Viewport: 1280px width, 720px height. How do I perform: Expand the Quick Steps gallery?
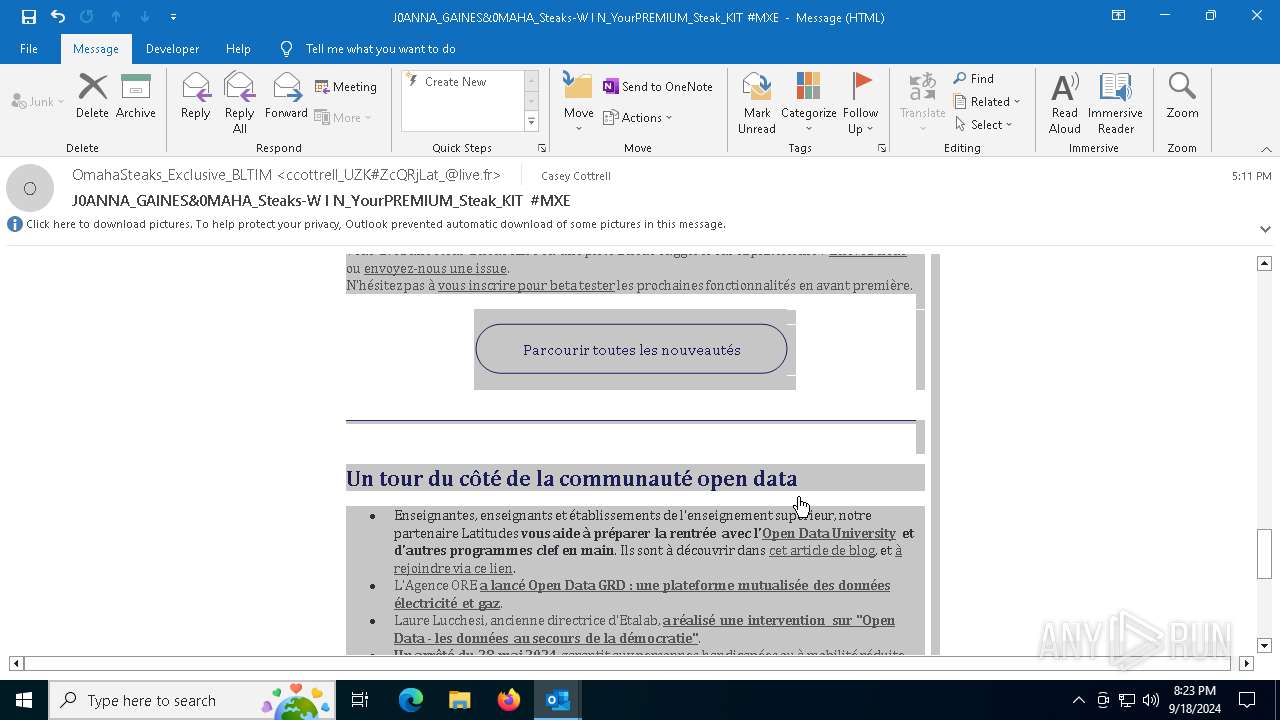click(531, 122)
